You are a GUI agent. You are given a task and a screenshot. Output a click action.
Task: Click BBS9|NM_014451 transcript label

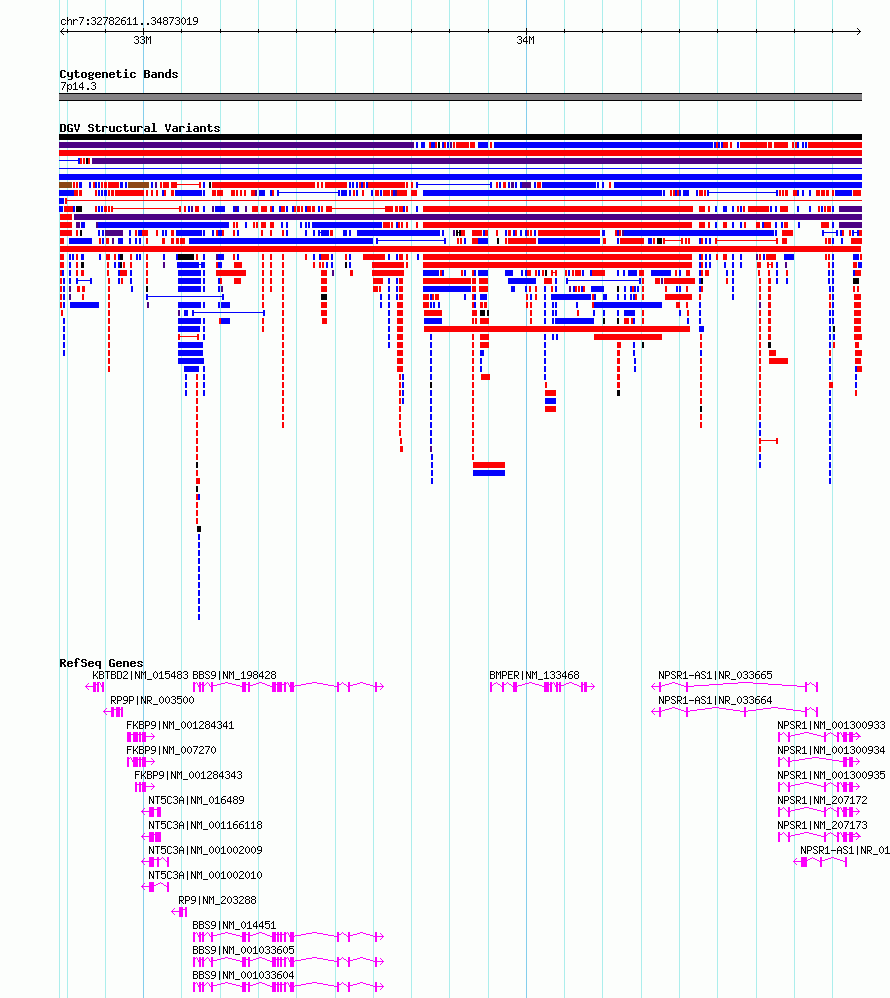point(234,925)
